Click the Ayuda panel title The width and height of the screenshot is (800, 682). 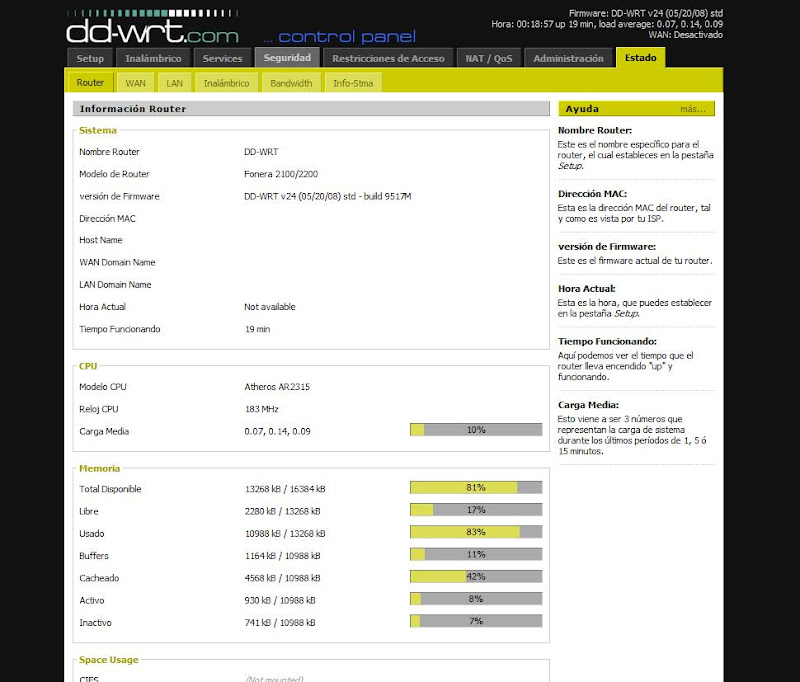pos(582,109)
